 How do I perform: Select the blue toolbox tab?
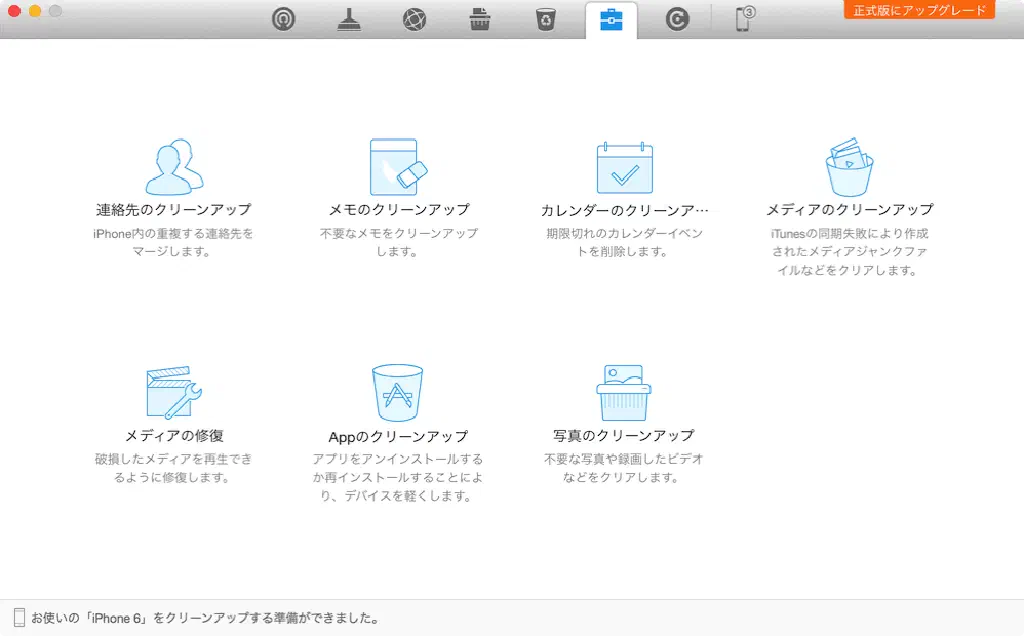click(x=610, y=20)
